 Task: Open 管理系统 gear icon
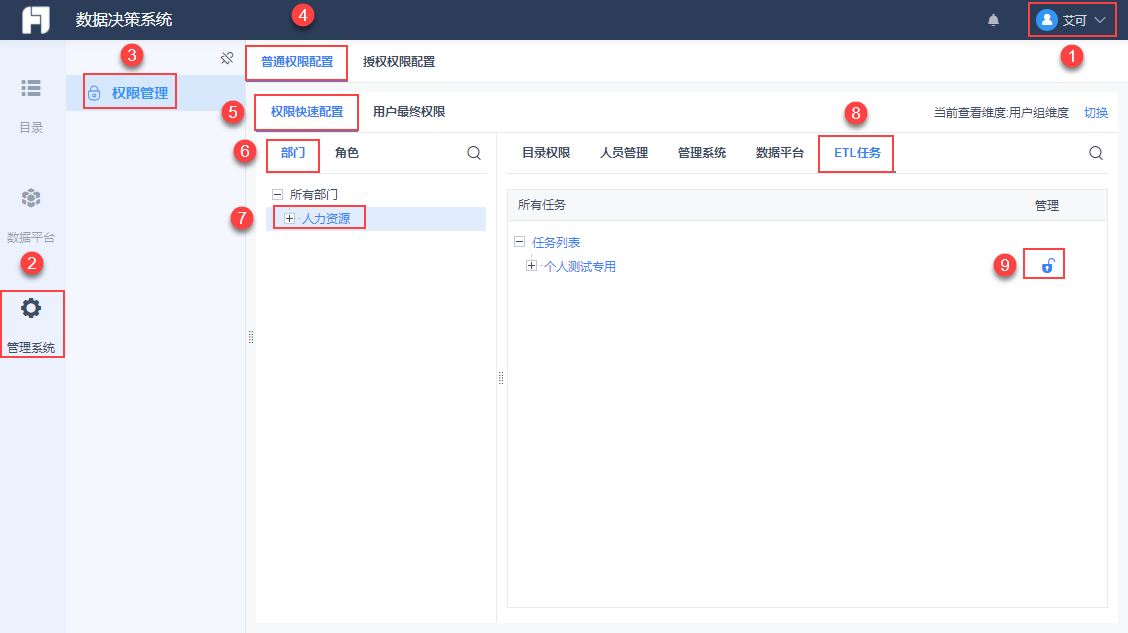pos(31,309)
